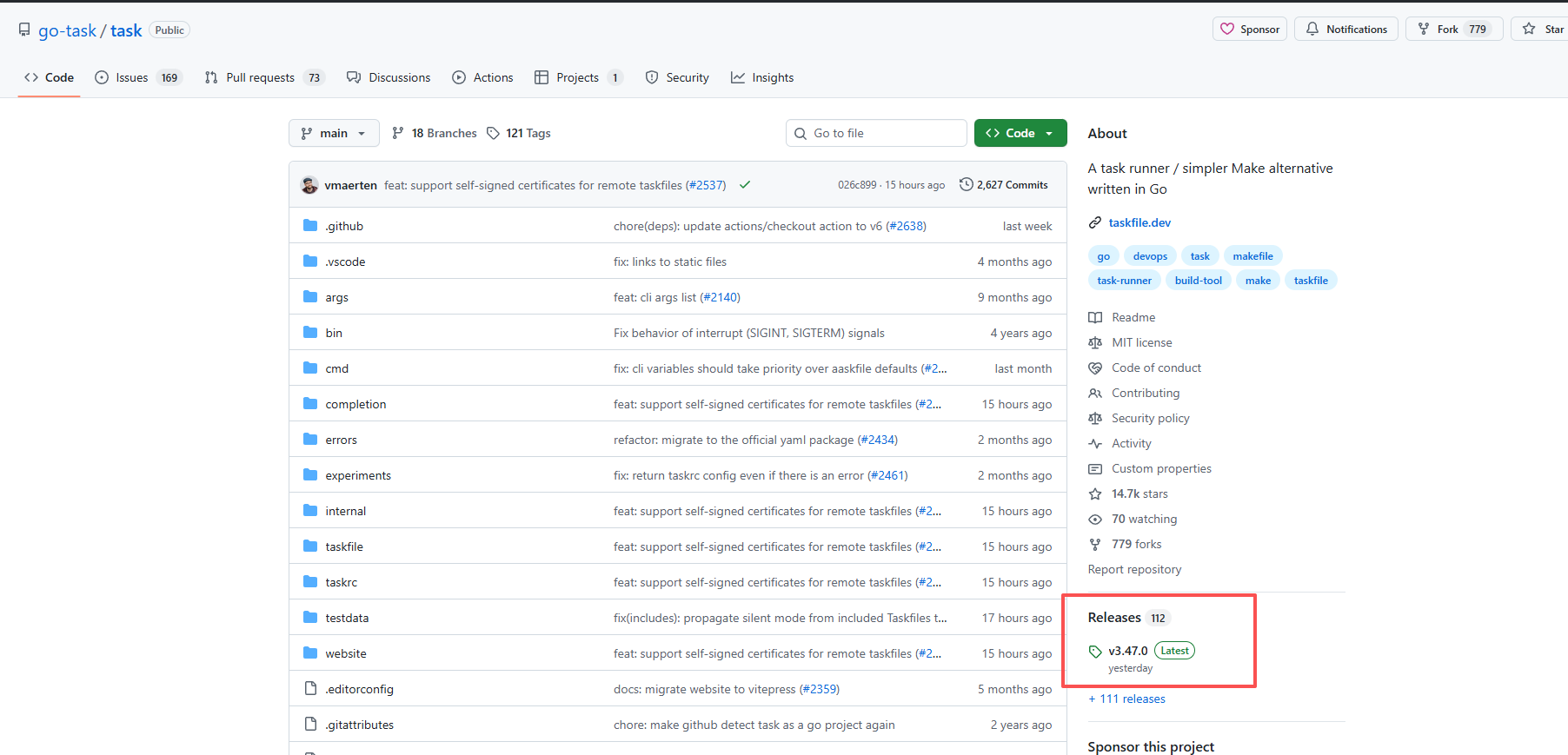Click the taskrc folder icon
The image size is (1568, 755).
[x=310, y=582]
